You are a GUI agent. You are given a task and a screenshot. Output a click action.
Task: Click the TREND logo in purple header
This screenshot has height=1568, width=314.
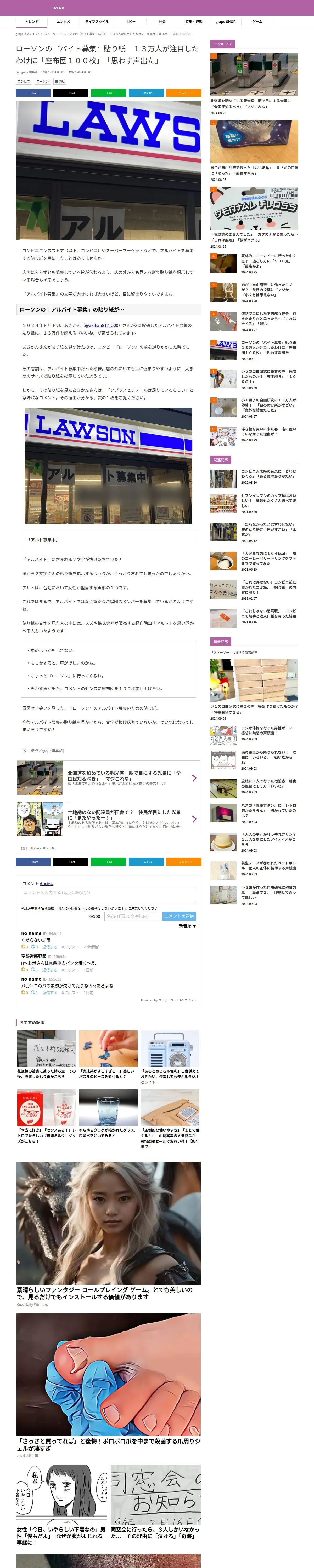[x=58, y=8]
